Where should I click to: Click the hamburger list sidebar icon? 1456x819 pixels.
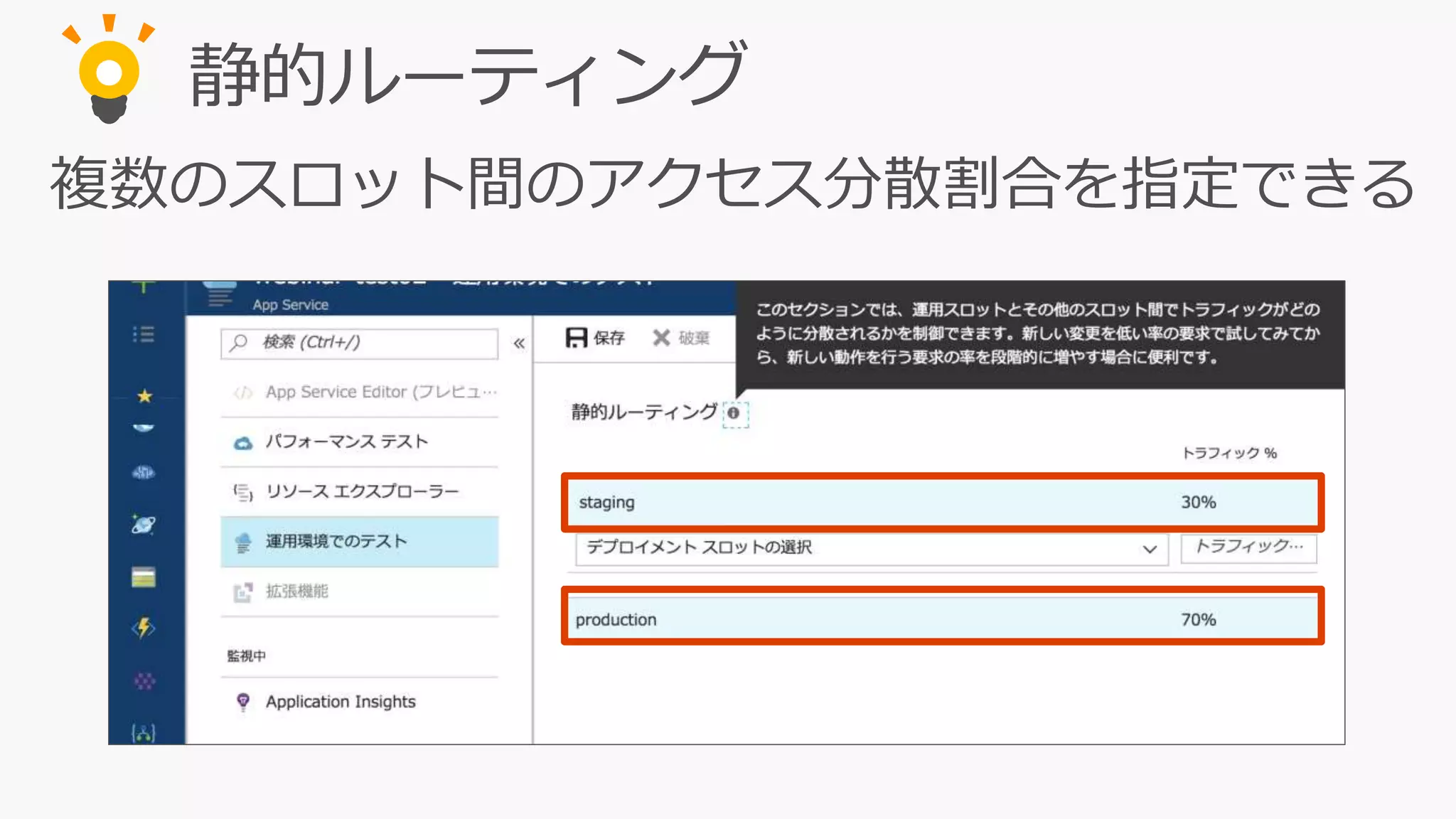(144, 334)
